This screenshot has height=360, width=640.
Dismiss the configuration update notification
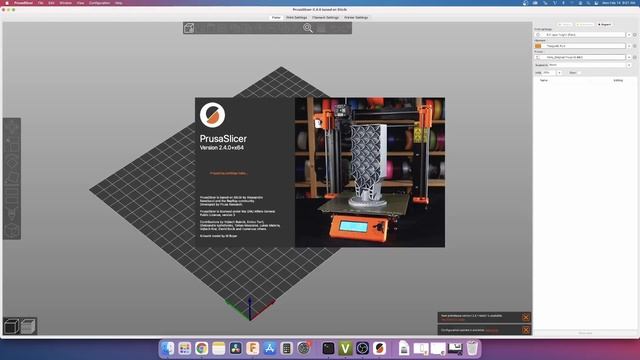point(526,330)
